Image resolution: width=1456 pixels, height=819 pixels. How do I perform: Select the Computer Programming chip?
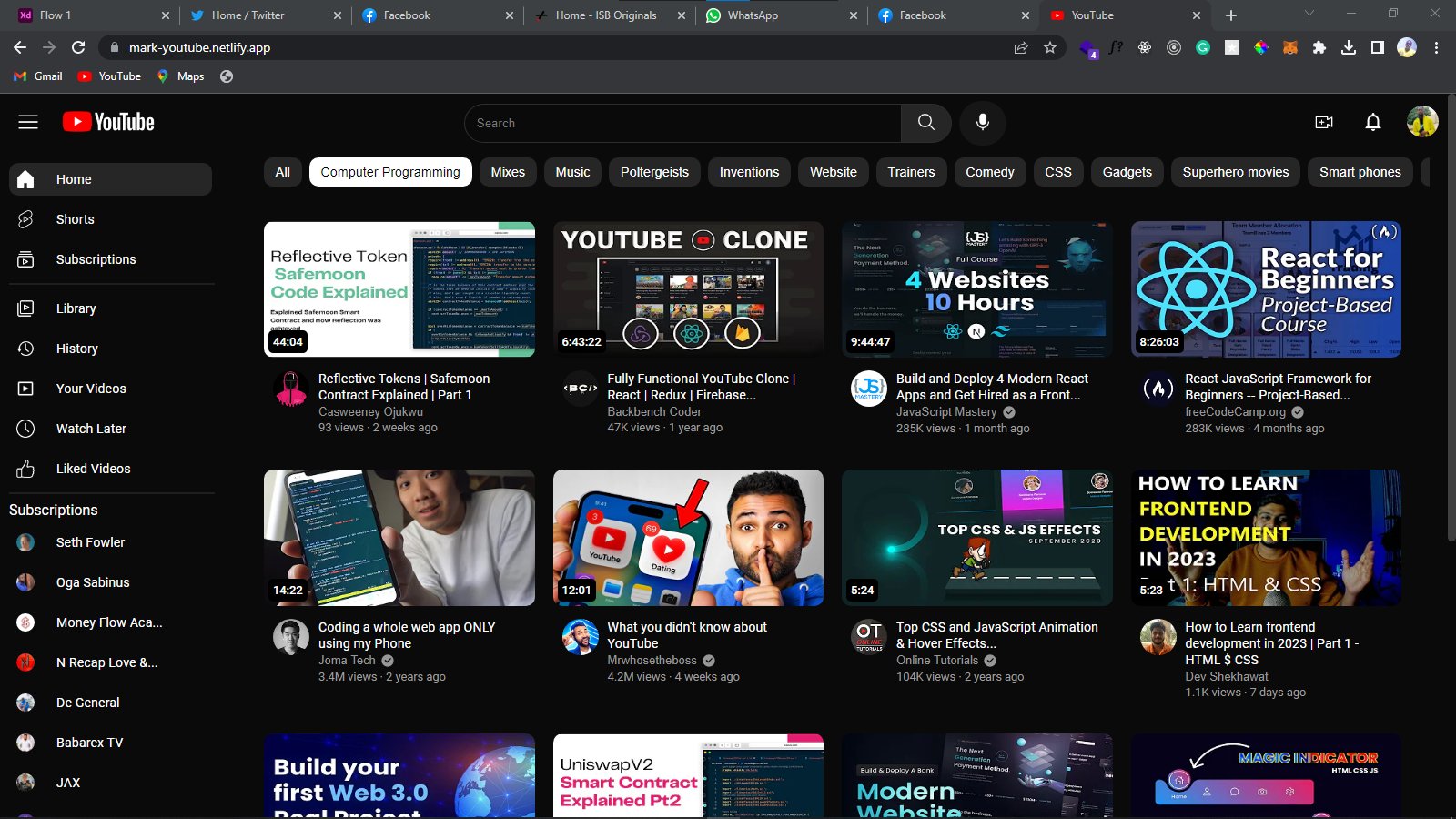[x=390, y=172]
